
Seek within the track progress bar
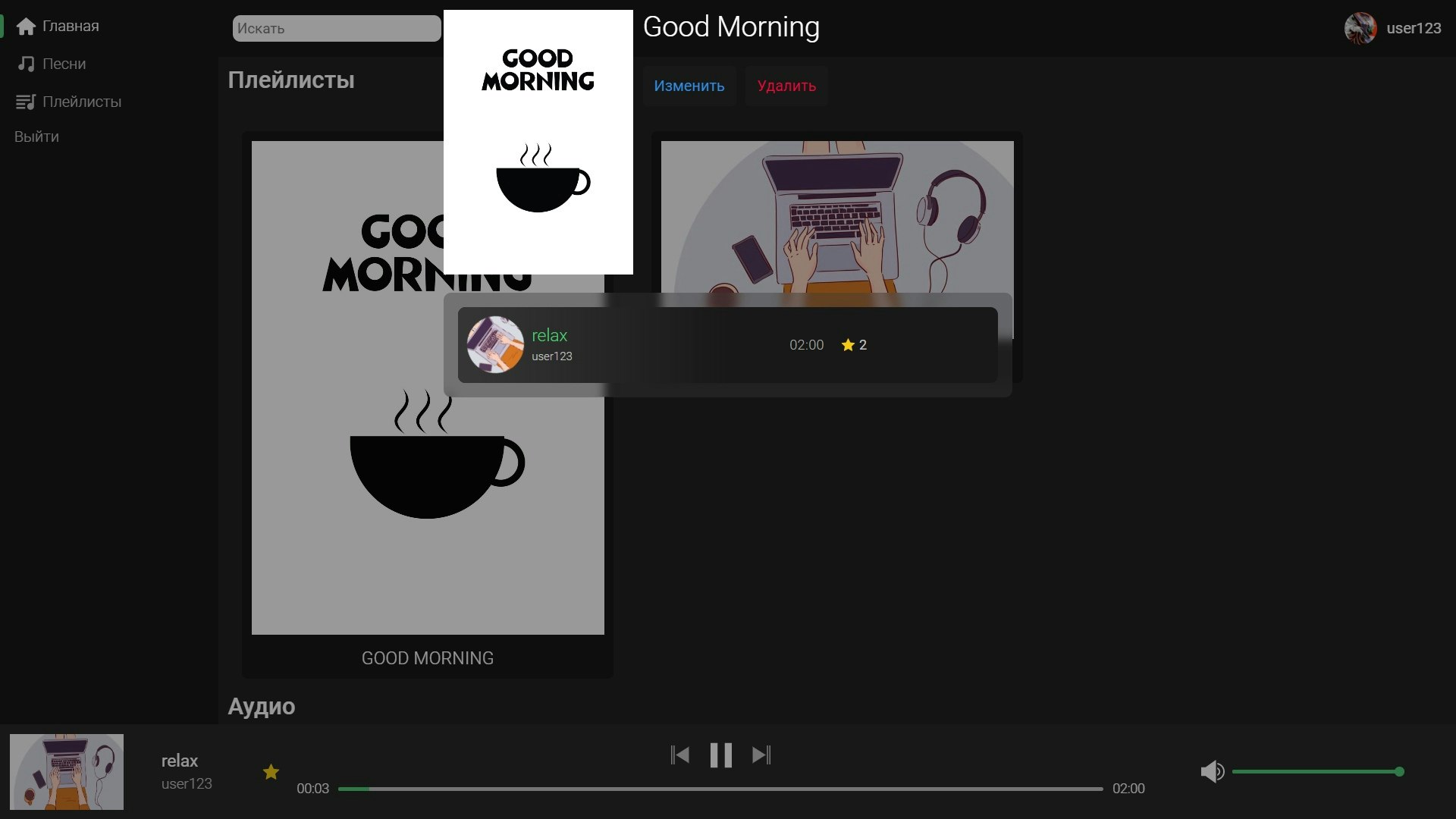pyautogui.click(x=720, y=789)
